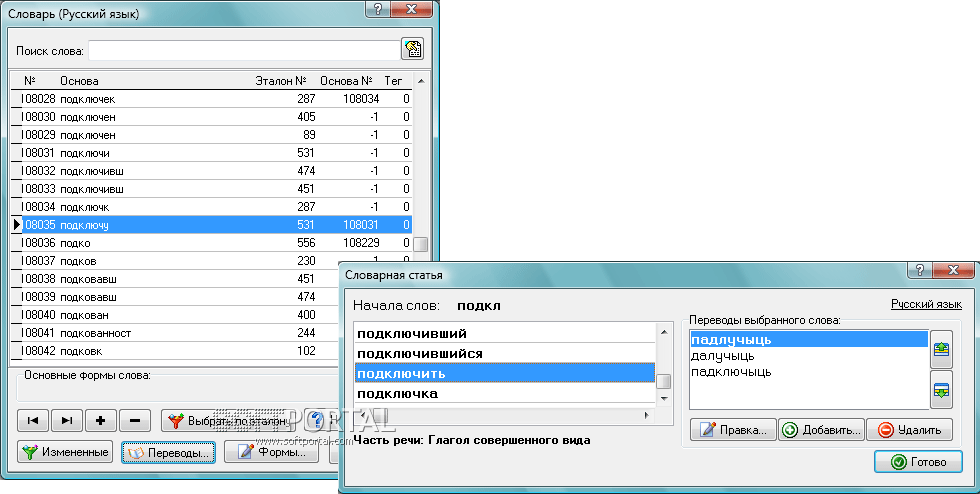Click the search icon next to Поиск слова
This screenshot has width=980, height=494.
[x=412, y=49]
